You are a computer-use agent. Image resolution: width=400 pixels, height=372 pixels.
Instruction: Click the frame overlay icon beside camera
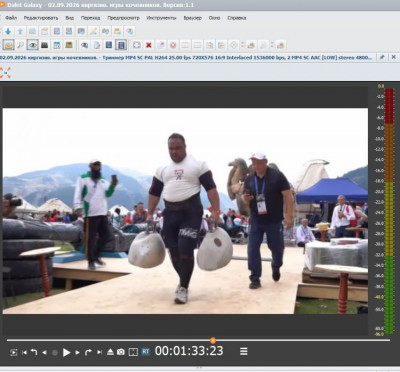[133, 352]
